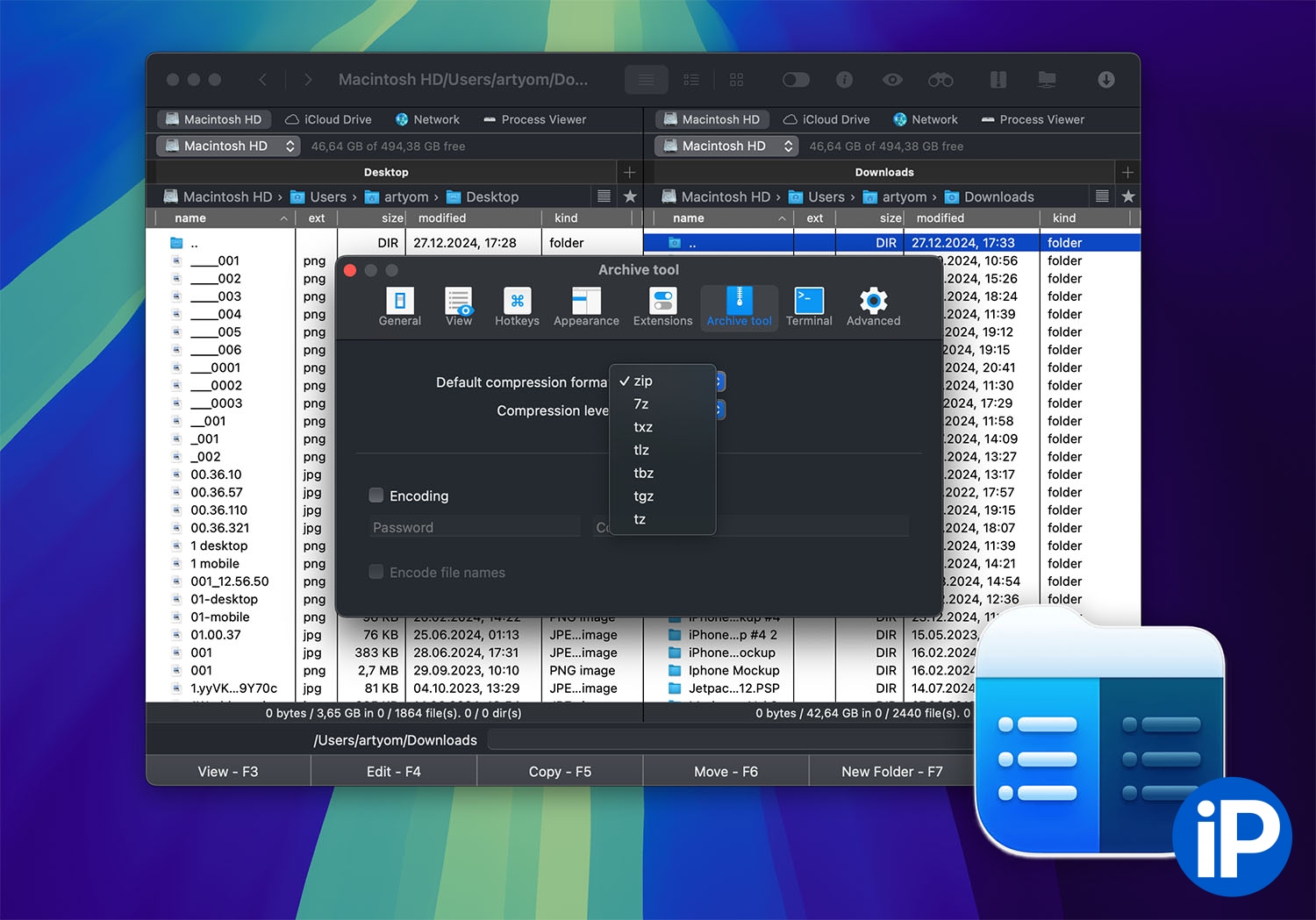Toggle the hidden files switch in toolbar
The width and height of the screenshot is (1316, 920).
pos(796,80)
